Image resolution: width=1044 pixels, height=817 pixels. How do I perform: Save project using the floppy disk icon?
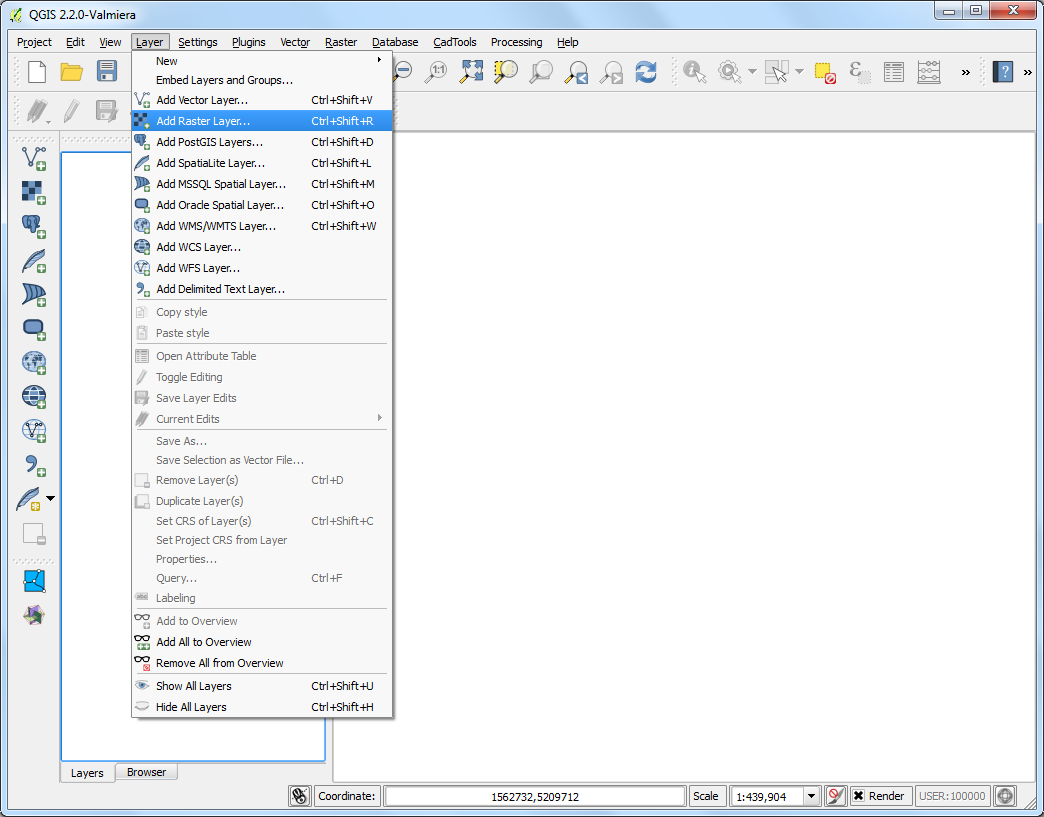pos(107,71)
